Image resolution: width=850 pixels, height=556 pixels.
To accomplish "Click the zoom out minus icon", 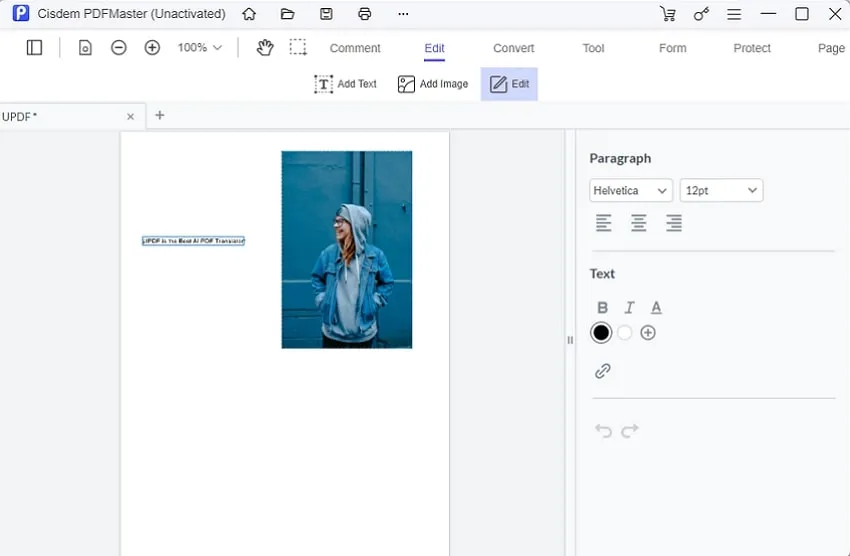I will [119, 48].
